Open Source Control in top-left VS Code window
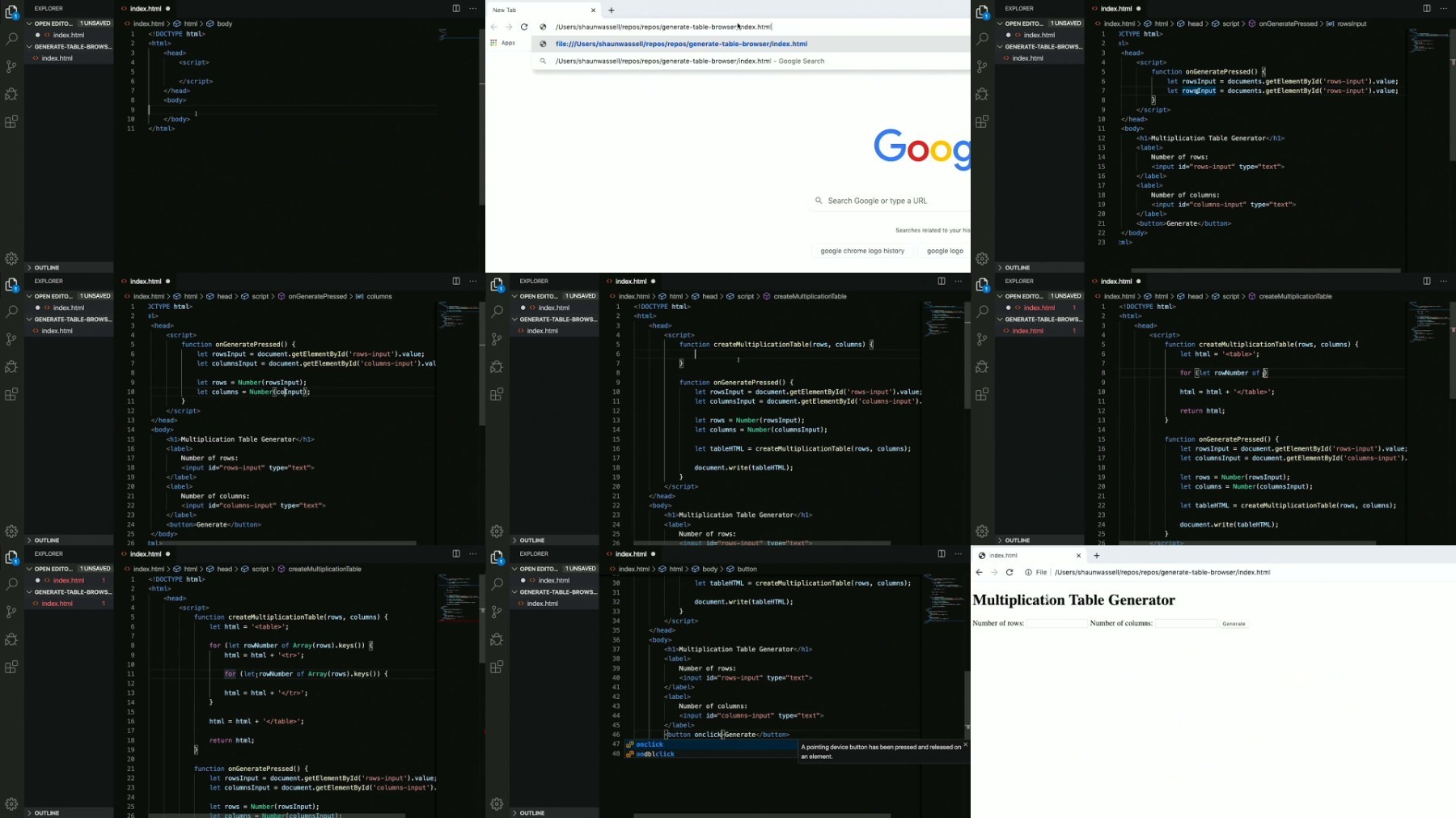Image resolution: width=1456 pixels, height=818 pixels. [11, 66]
